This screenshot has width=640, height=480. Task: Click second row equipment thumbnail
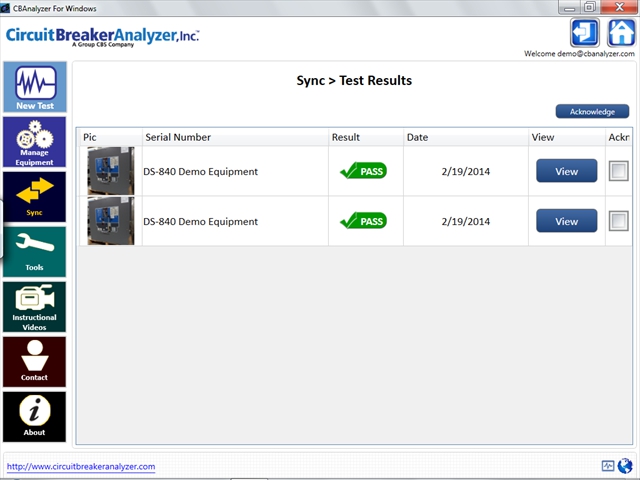[111, 221]
